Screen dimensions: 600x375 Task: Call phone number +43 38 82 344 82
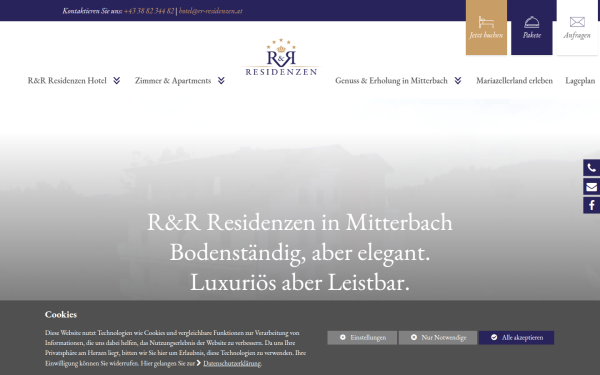tap(149, 11)
